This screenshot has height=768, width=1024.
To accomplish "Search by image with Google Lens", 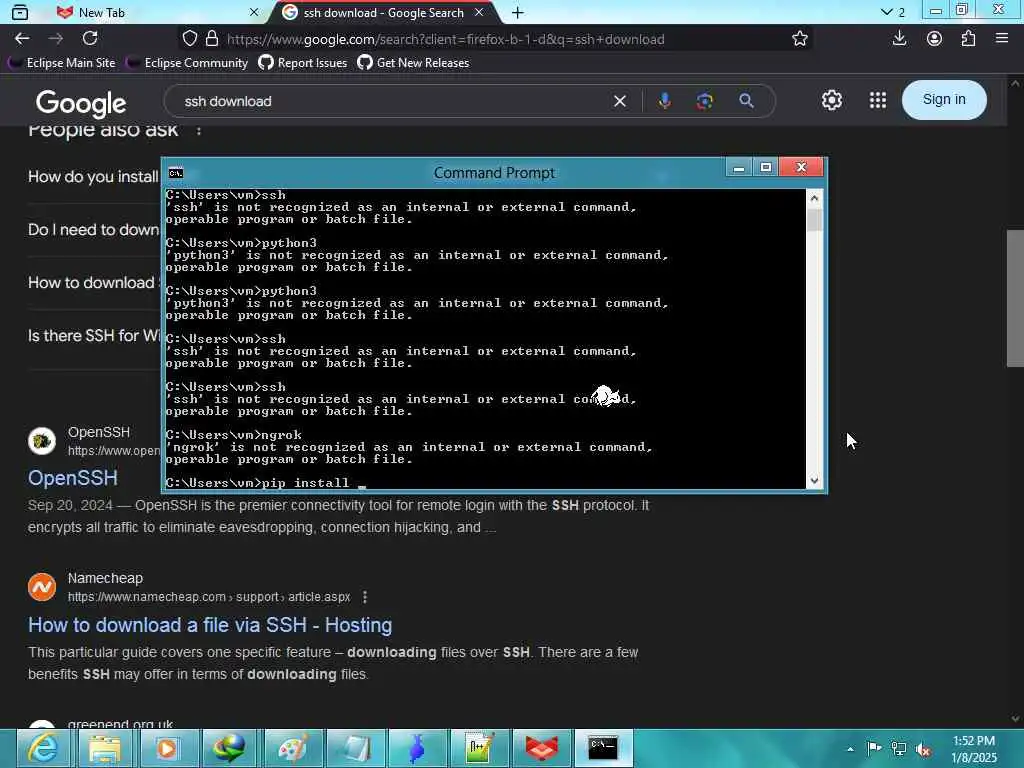I will (x=705, y=101).
